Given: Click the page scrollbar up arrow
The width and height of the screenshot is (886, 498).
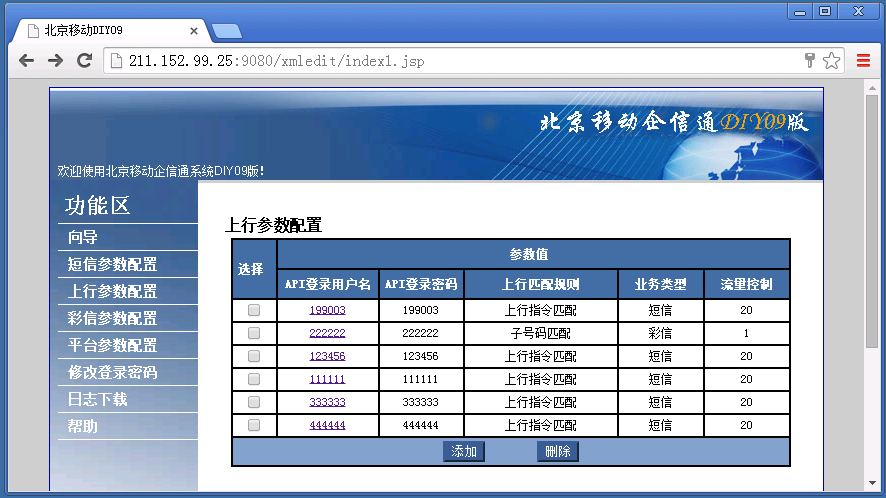Looking at the screenshot, I should click(872, 88).
